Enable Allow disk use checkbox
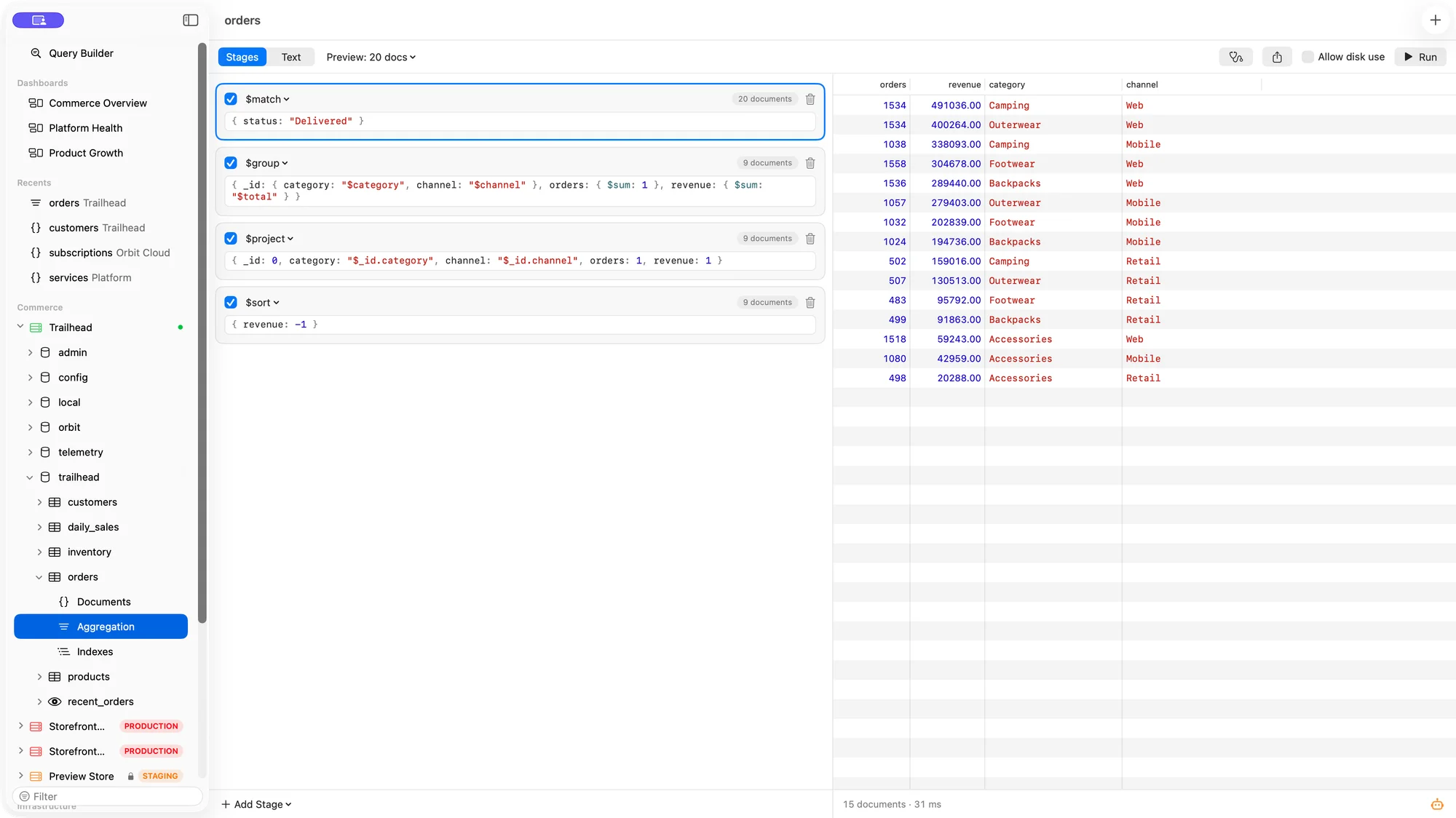 point(1307,57)
